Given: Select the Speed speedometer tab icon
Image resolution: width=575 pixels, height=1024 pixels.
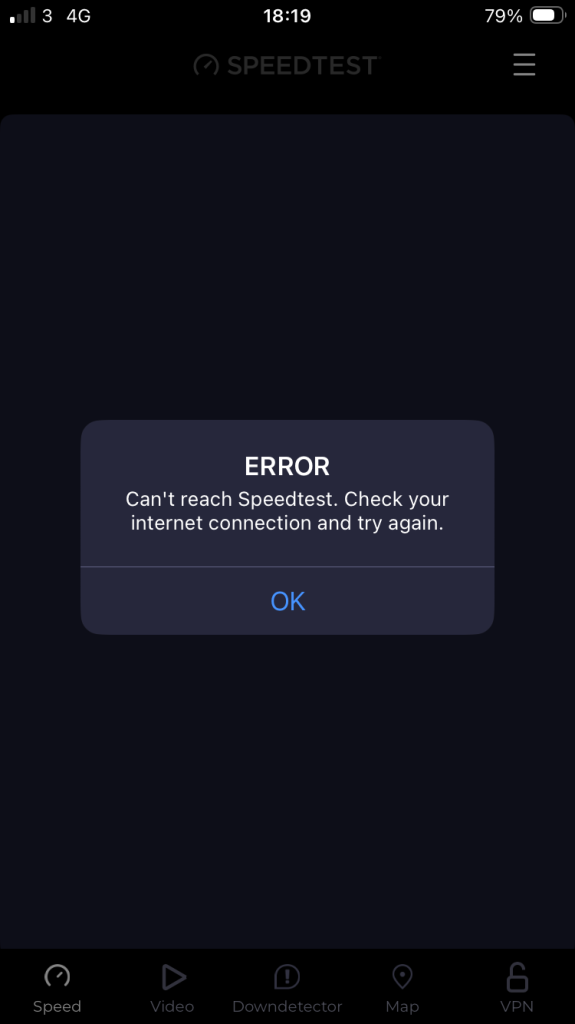Looking at the screenshot, I should click(x=57, y=976).
